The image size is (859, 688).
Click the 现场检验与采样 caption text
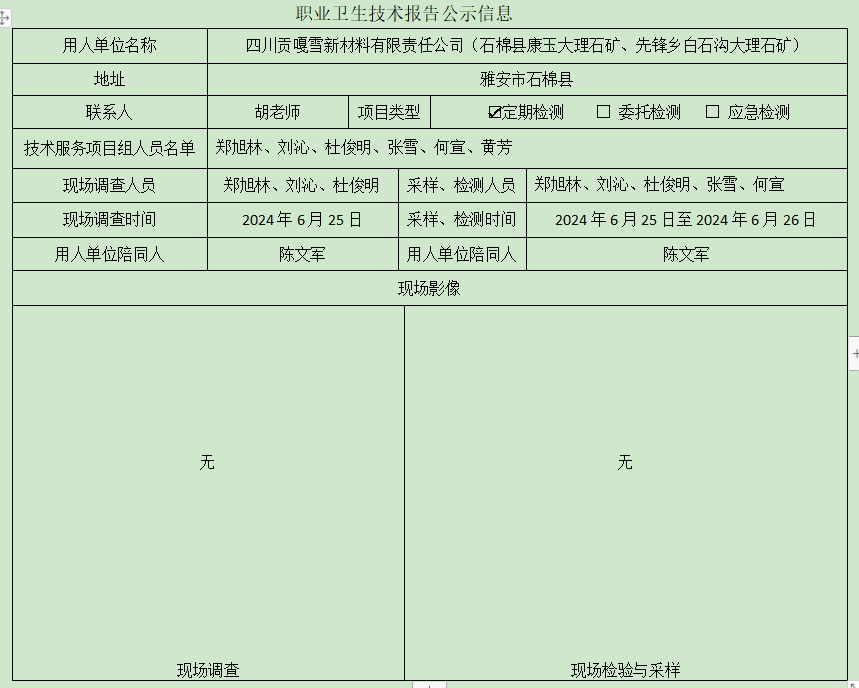click(x=625, y=670)
